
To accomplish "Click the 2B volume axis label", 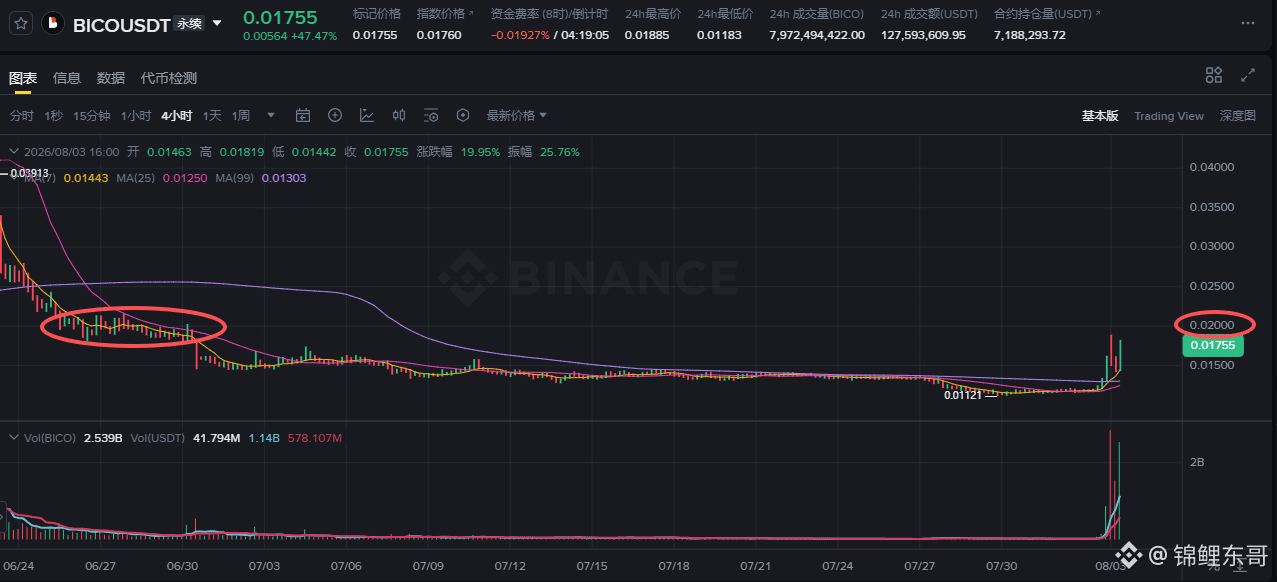I will 1197,463.
